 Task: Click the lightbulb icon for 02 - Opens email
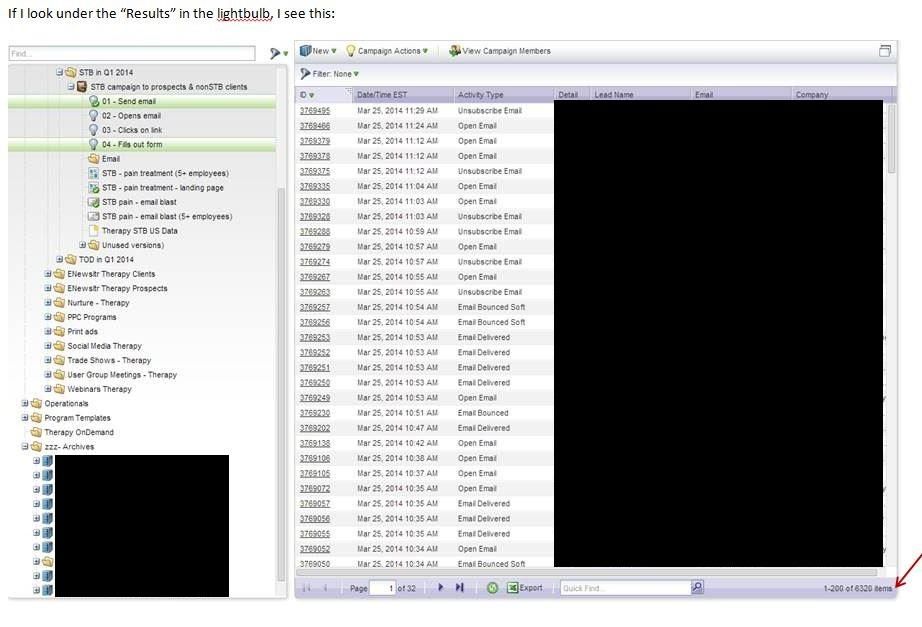[94, 116]
